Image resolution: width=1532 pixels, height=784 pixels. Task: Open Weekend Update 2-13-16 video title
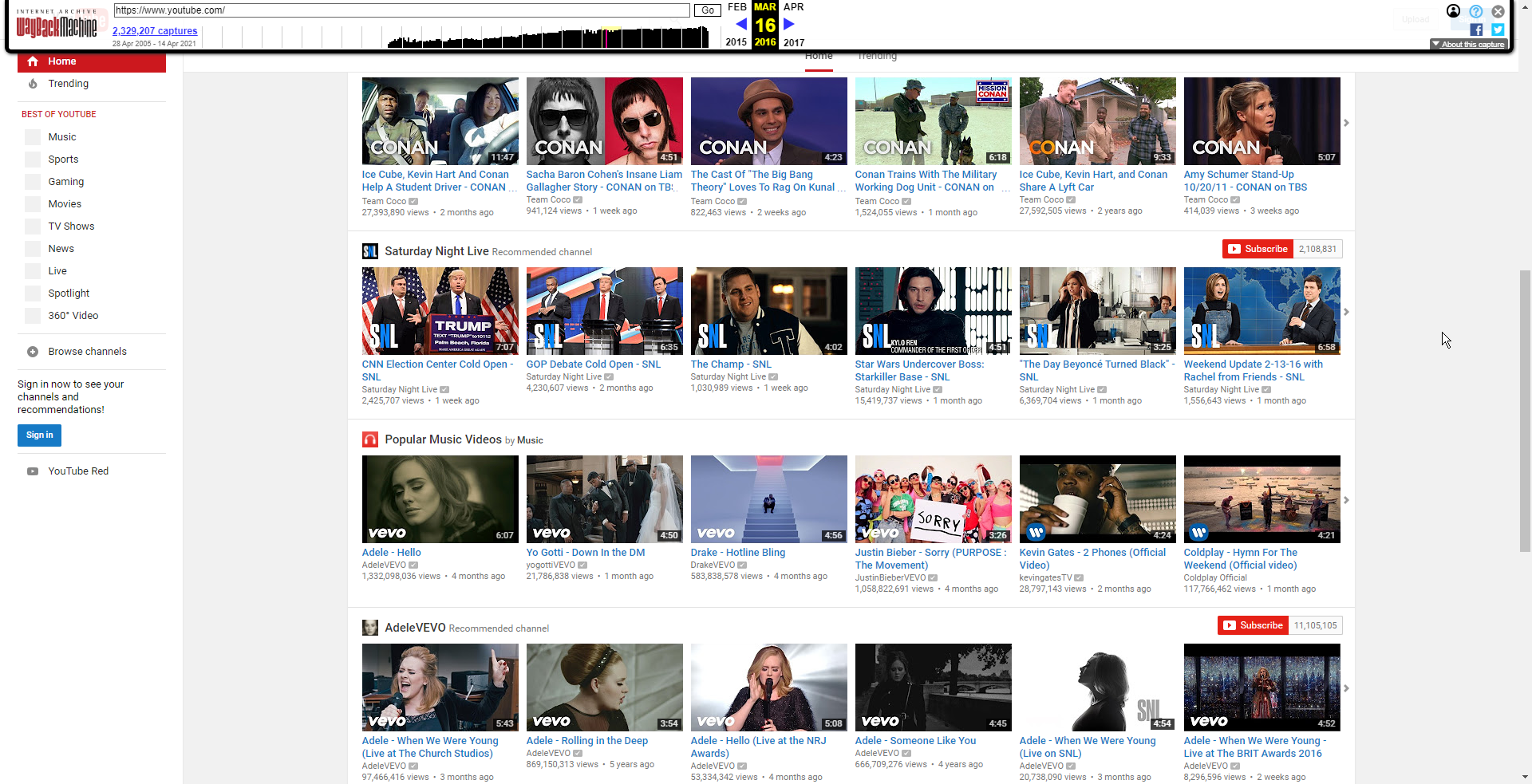(1253, 371)
